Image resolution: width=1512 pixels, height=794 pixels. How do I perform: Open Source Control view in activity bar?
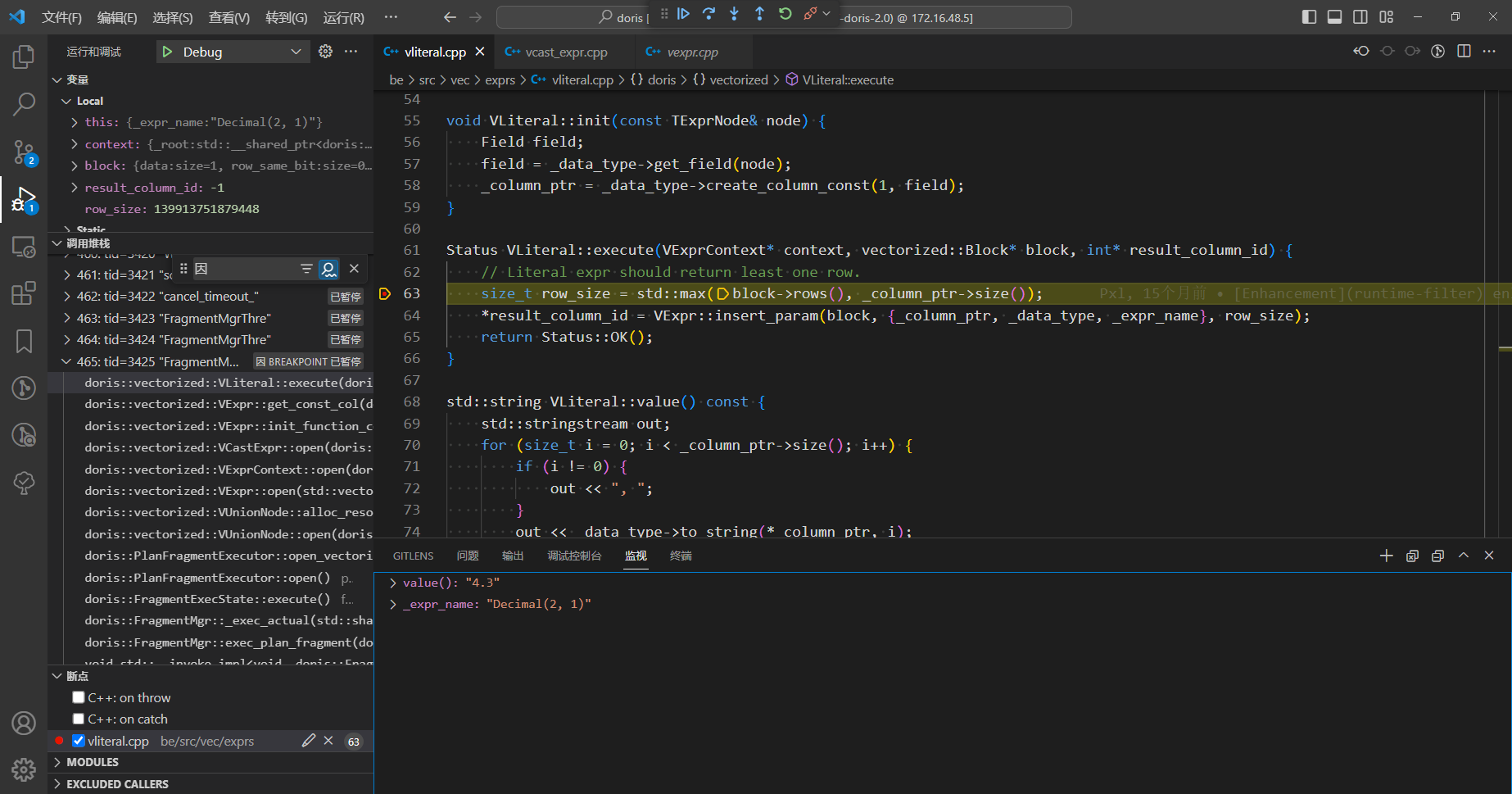[24, 152]
